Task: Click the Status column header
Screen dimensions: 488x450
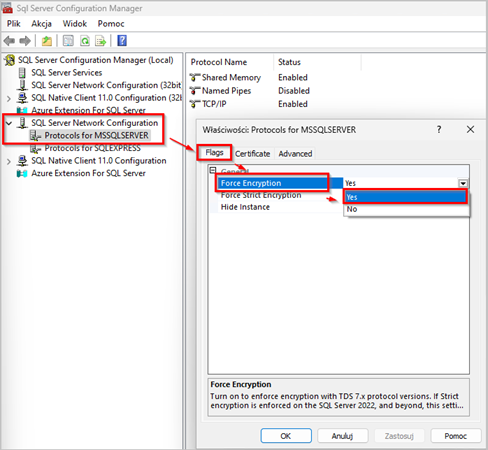Action: [x=289, y=62]
